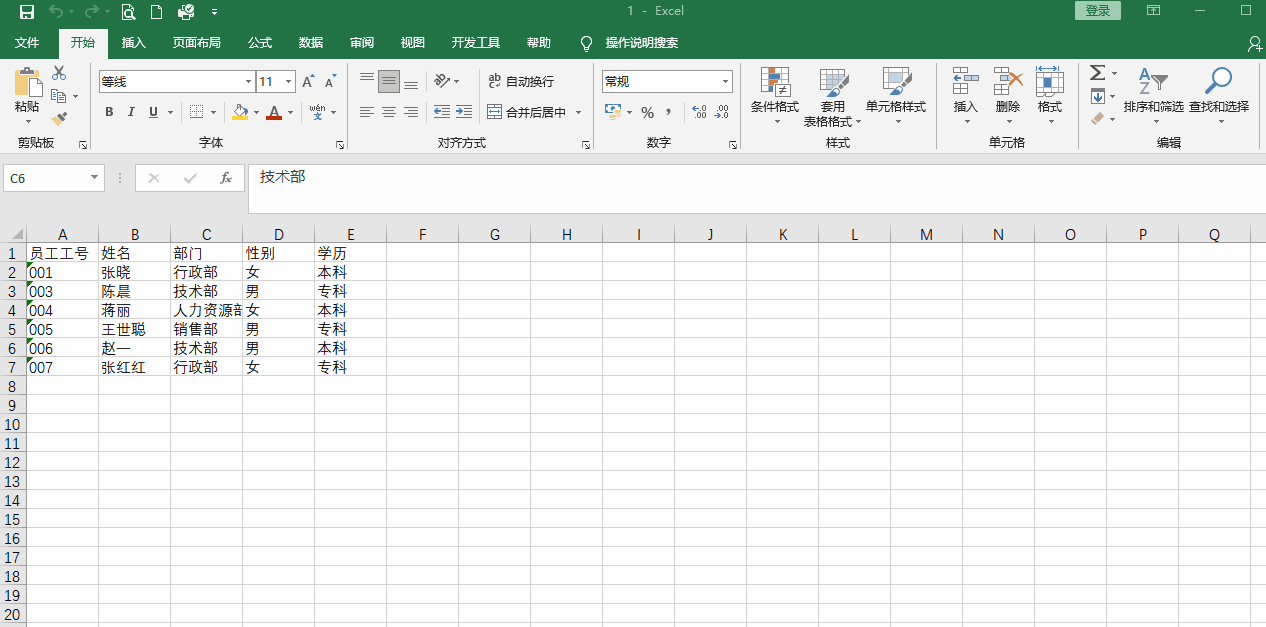Click the AutoSum sigma icon
This screenshot has height=627, width=1266.
click(x=1097, y=73)
